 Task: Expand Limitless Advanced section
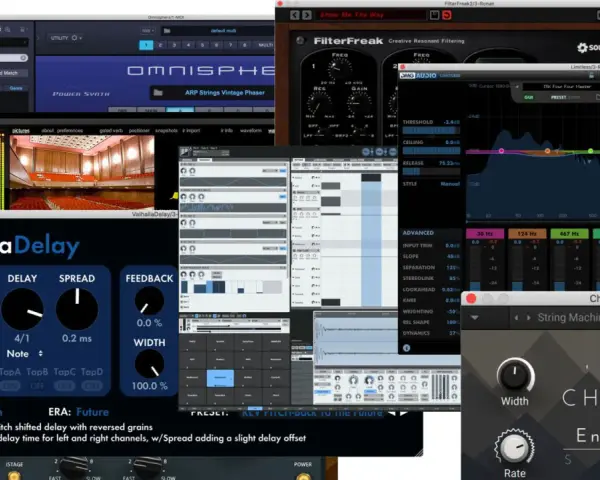click(418, 233)
